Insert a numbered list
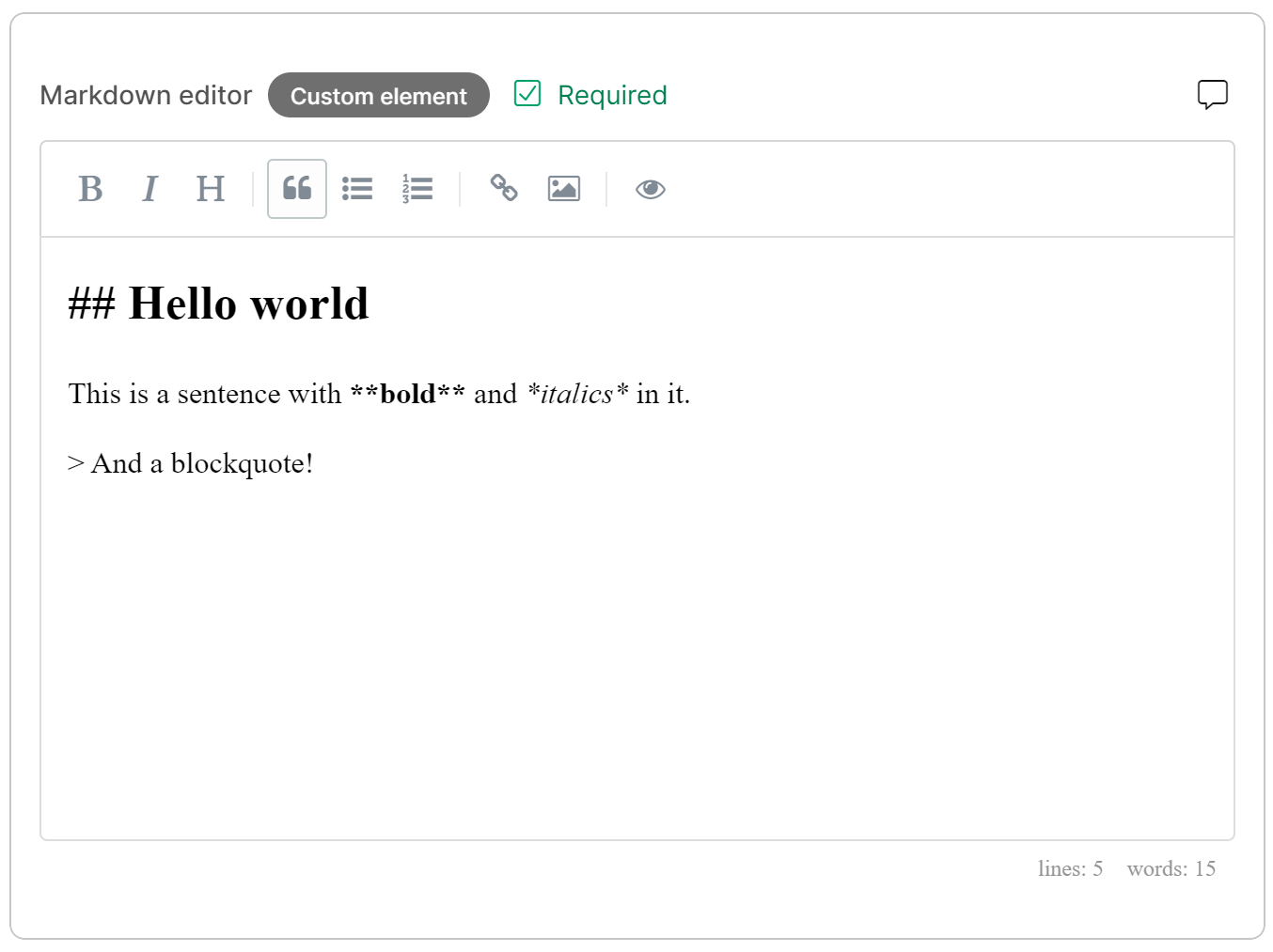1273x952 pixels. click(x=417, y=189)
